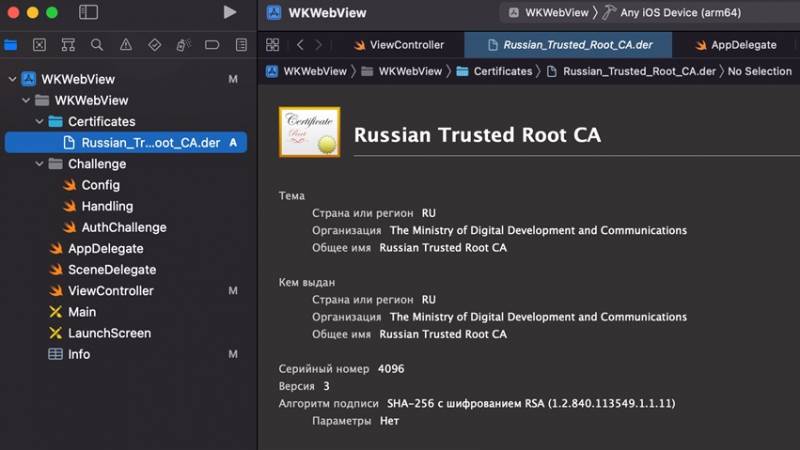Open the Breakpoint navigator icon
The height and width of the screenshot is (450, 800).
click(212, 45)
